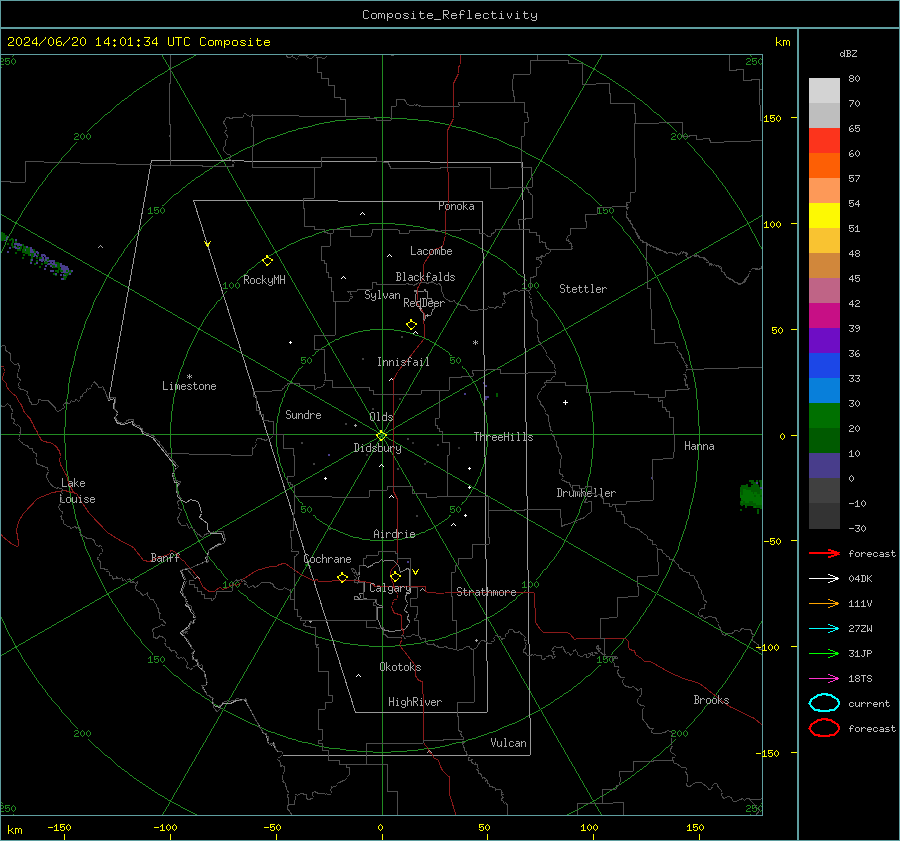Click the Sylvan label
The image size is (900, 841).
click(x=382, y=295)
